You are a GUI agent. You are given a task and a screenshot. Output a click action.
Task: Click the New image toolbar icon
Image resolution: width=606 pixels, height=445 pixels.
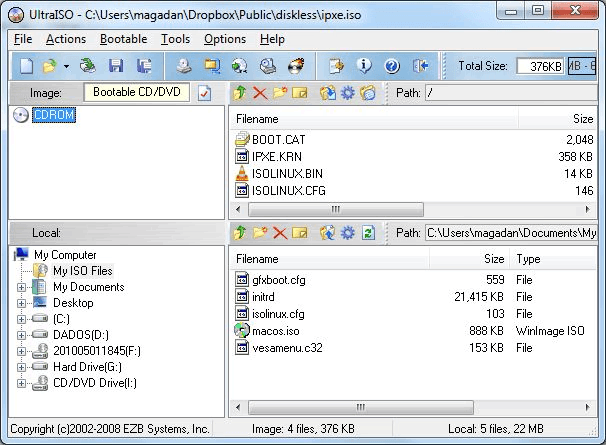click(26, 66)
